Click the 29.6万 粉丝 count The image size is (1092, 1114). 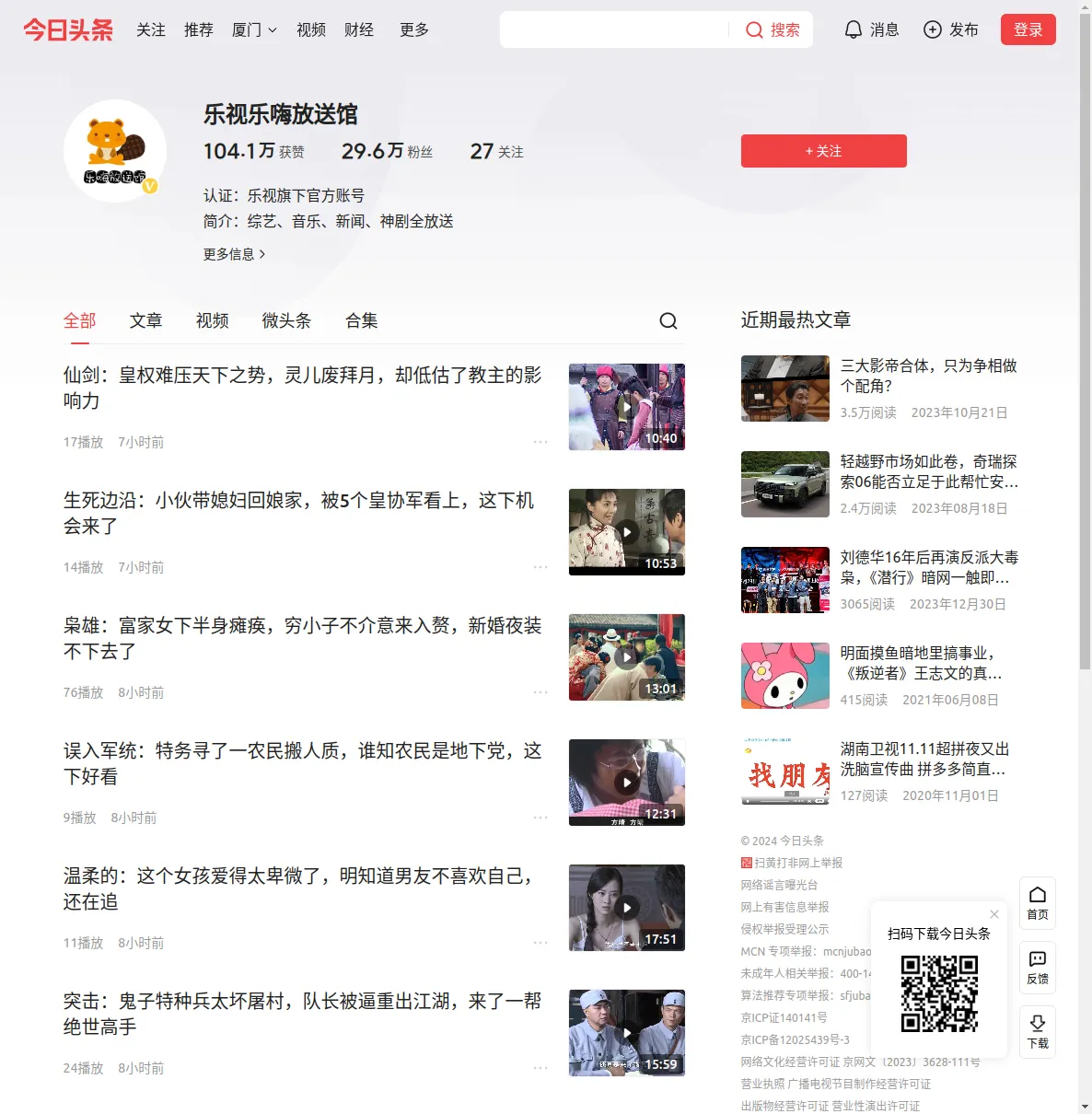[387, 151]
